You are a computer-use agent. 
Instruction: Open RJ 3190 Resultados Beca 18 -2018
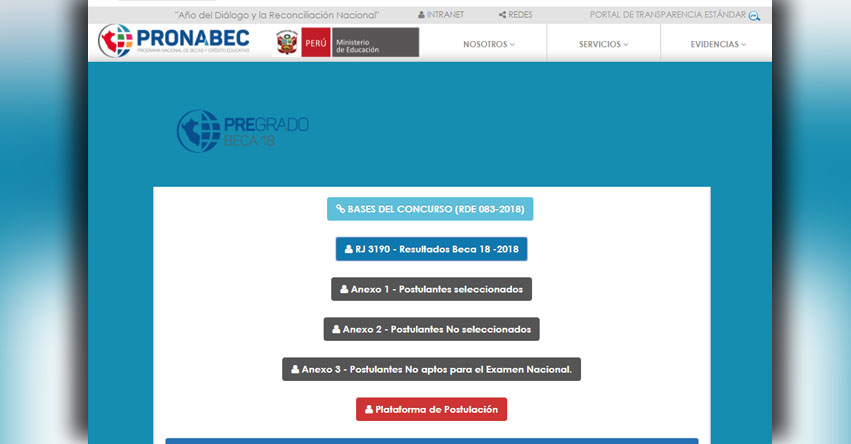(431, 249)
